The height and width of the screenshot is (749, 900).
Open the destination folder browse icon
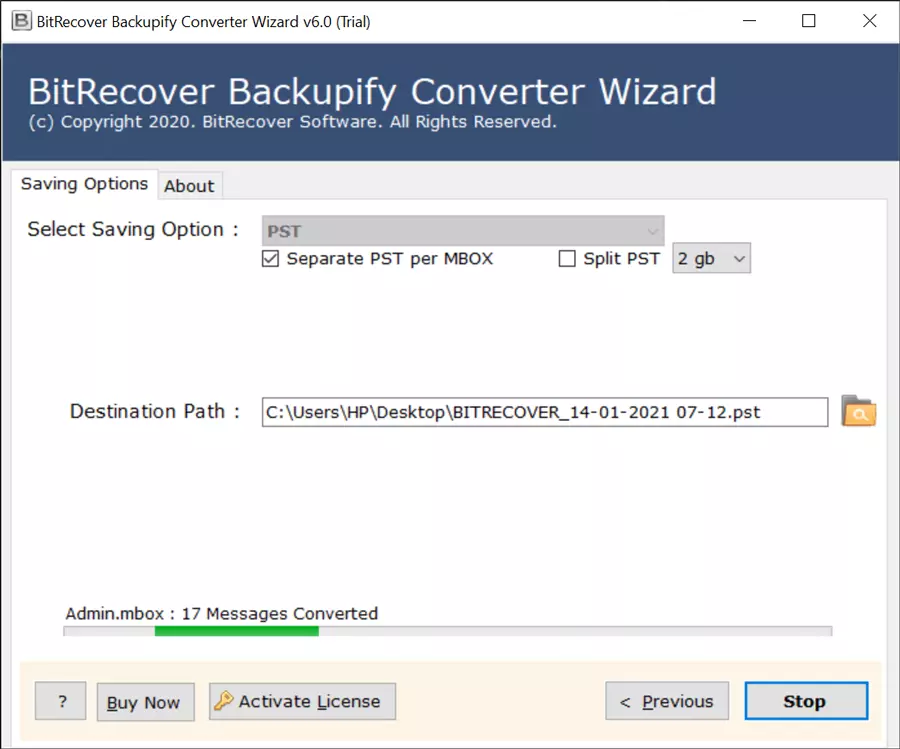[x=858, y=411]
